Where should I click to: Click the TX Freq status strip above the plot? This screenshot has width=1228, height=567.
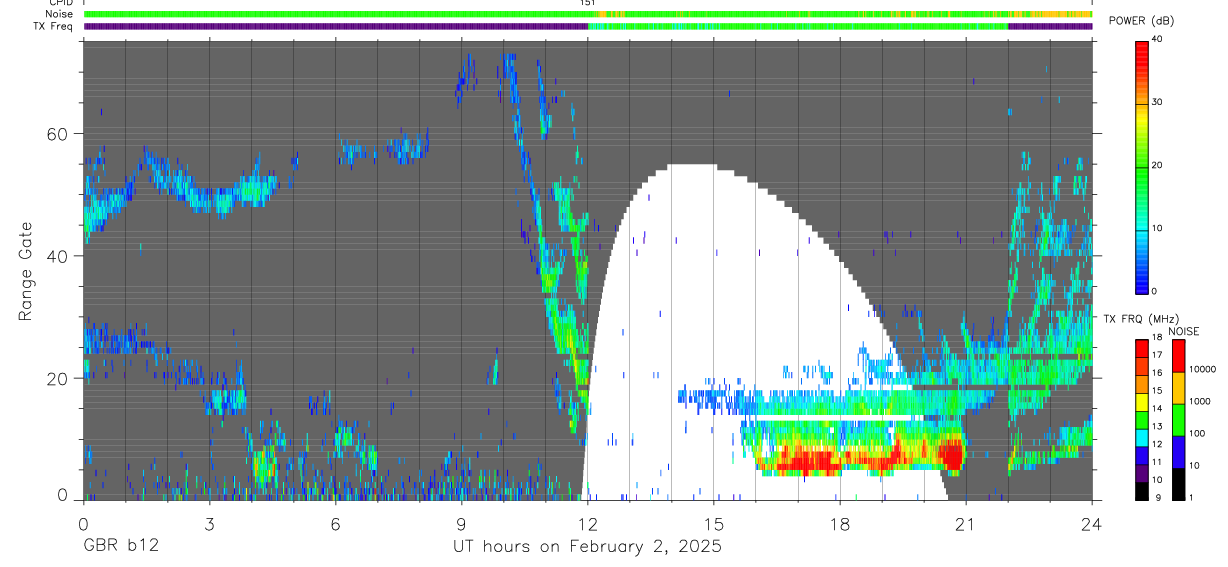[x=588, y=26]
